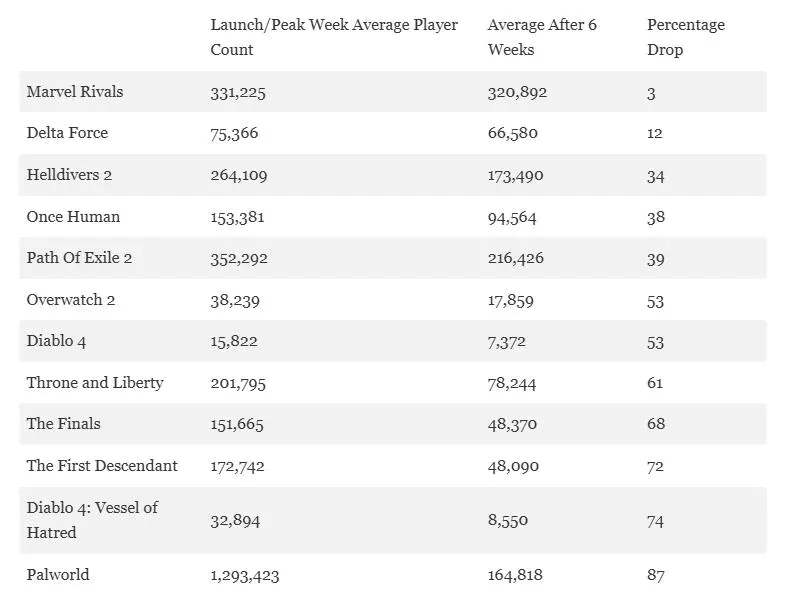
Task: Select the Average After 6 Weeks header
Action: click(542, 37)
